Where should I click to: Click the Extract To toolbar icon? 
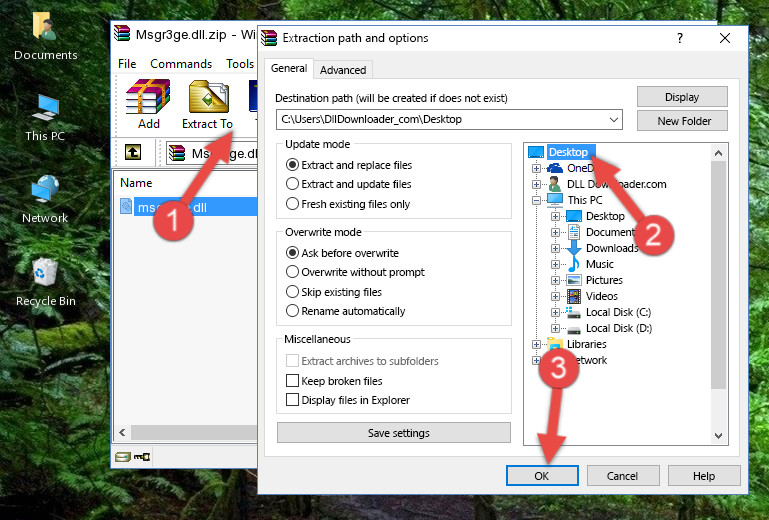click(209, 97)
